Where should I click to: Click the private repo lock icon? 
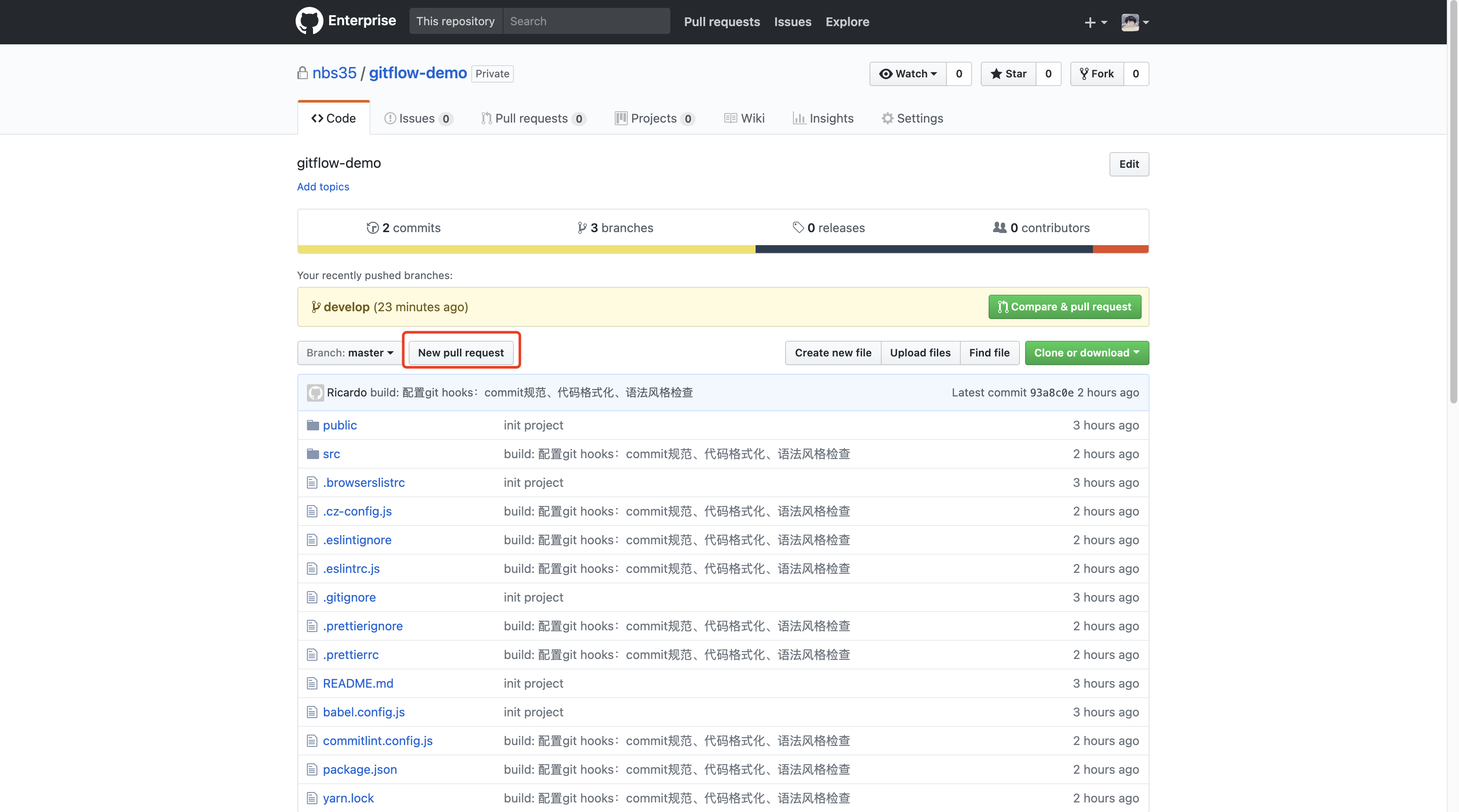tap(303, 73)
